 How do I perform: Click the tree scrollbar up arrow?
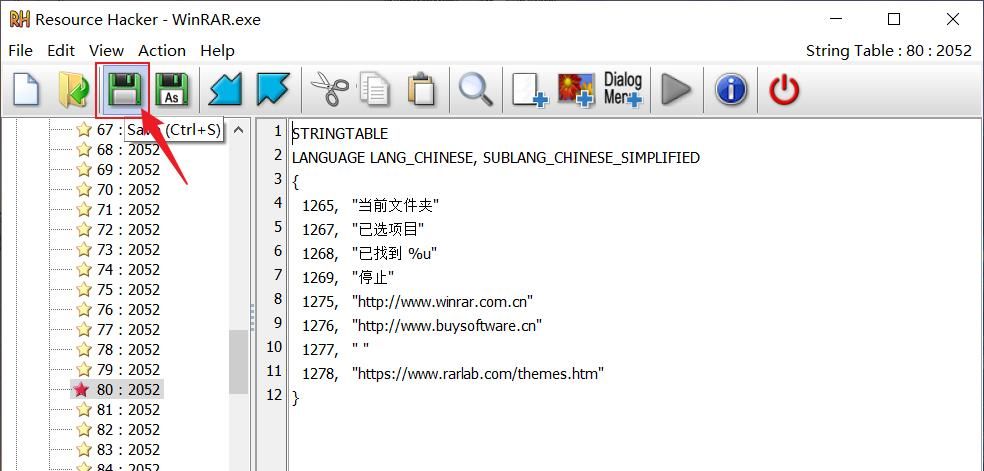(x=238, y=130)
